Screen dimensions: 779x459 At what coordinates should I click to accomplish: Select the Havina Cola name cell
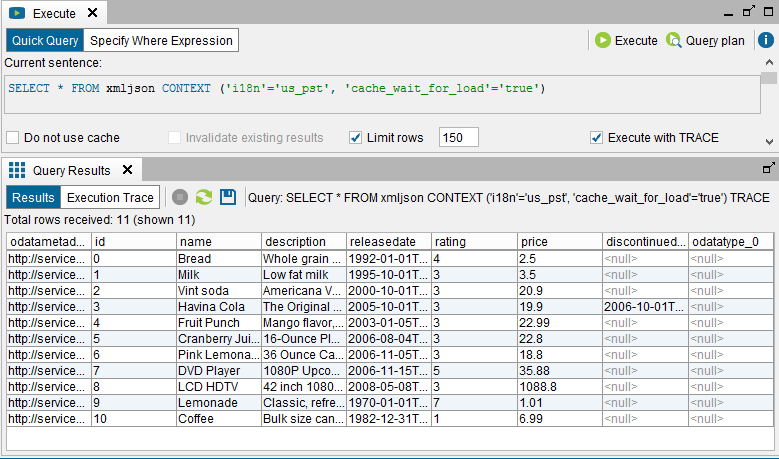pos(219,306)
